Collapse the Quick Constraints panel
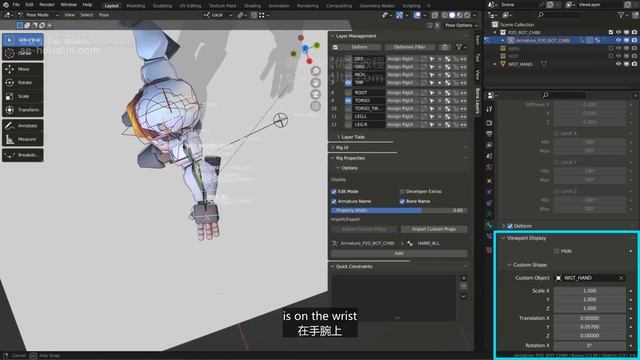The image size is (640, 360). pos(333,267)
